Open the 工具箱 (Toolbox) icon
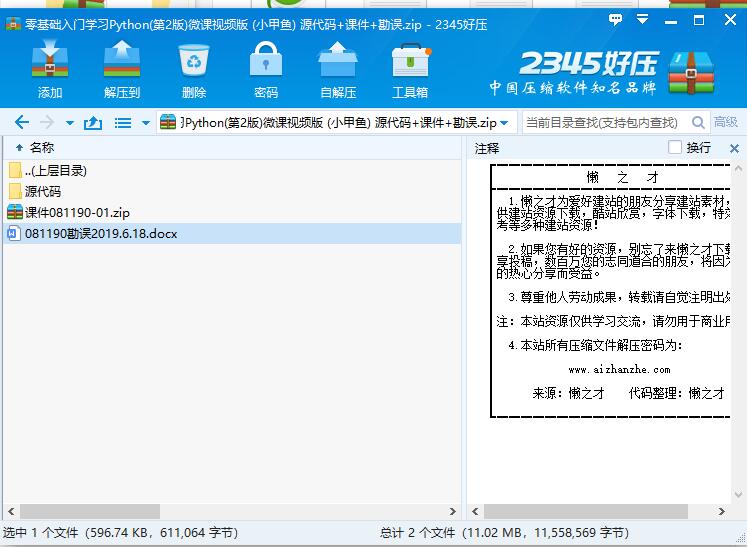Screen dimensions: 747x547 pos(410,69)
